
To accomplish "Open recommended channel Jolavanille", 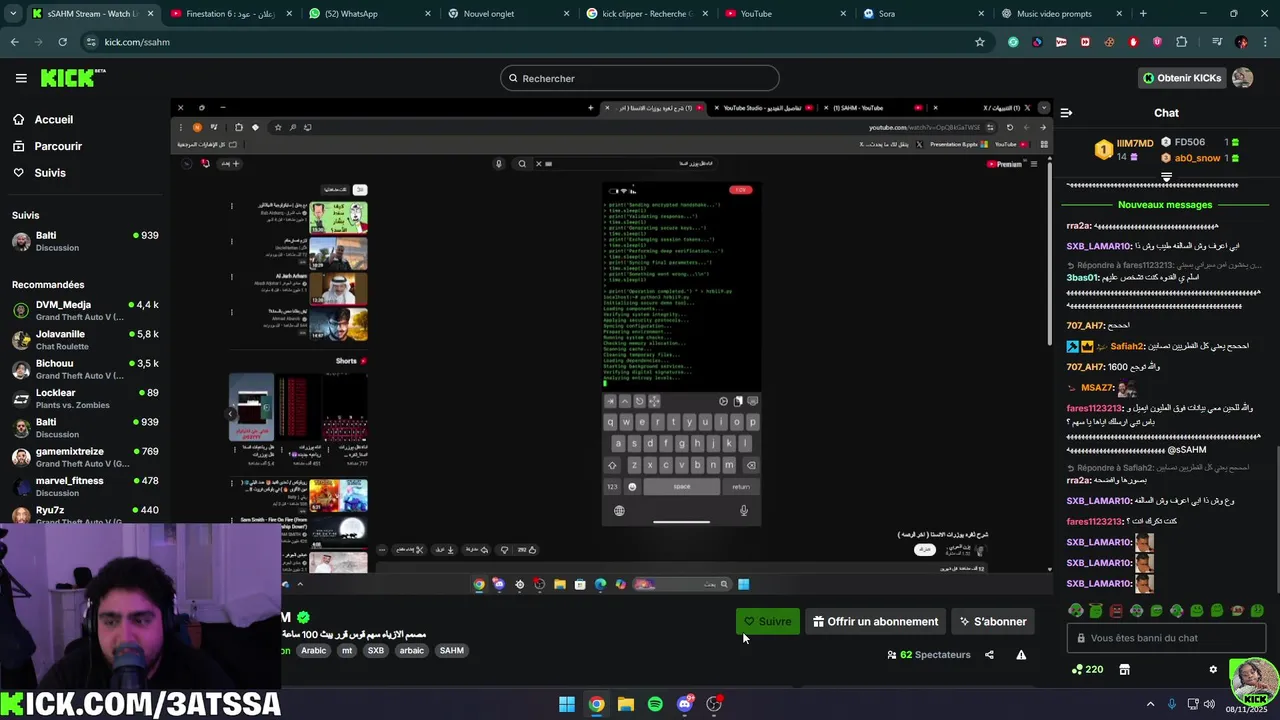I will coord(85,340).
